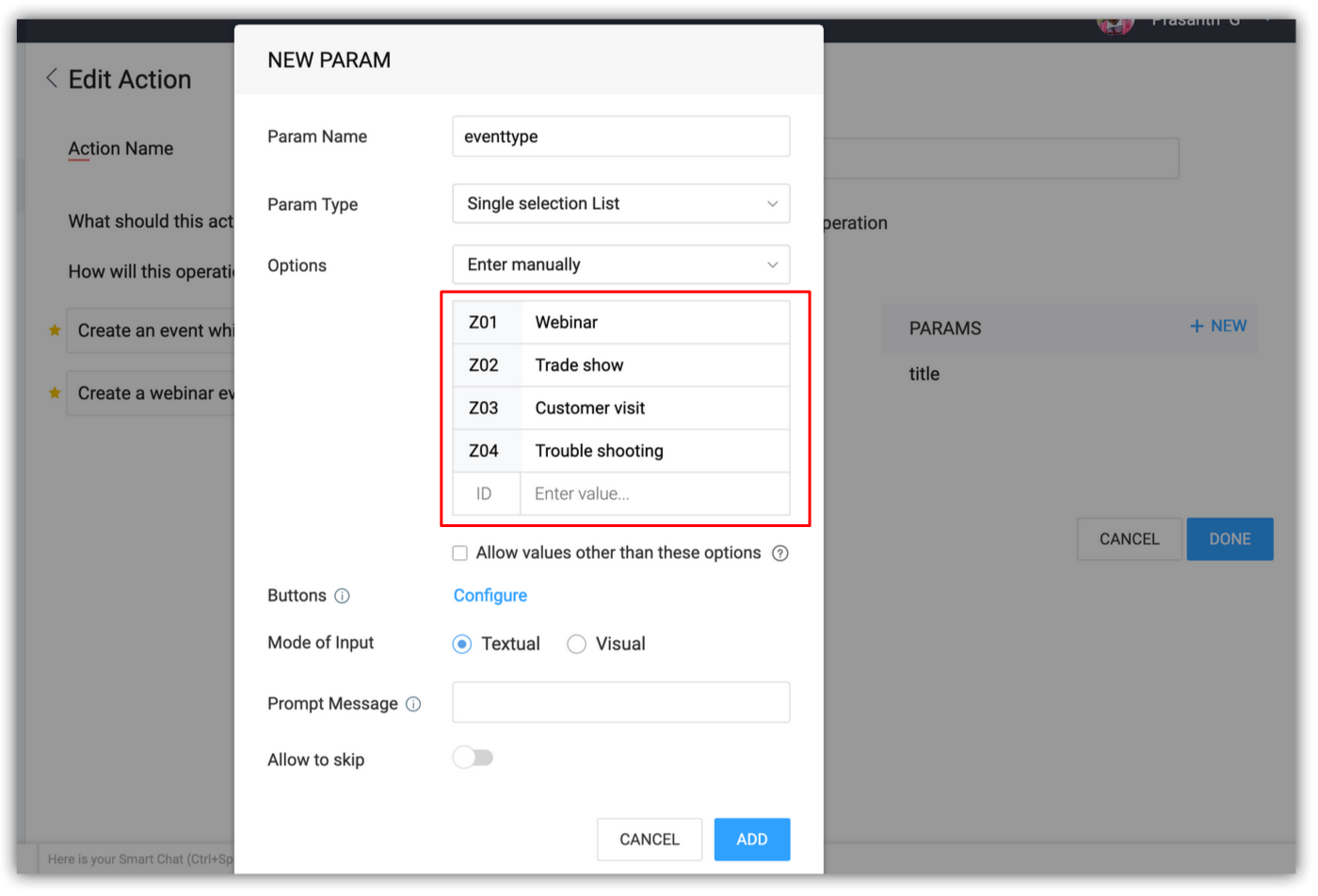Select the Visual input mode
1318x896 pixels.
(577, 644)
